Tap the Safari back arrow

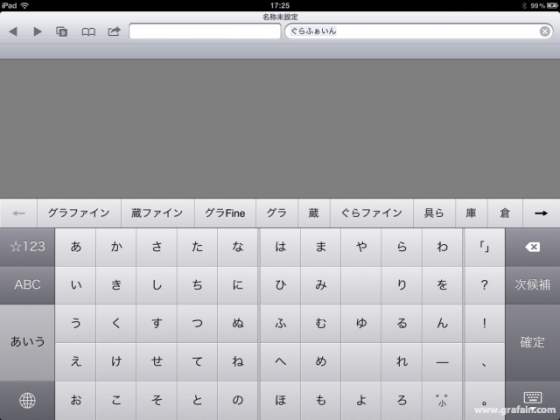pyautogui.click(x=14, y=32)
